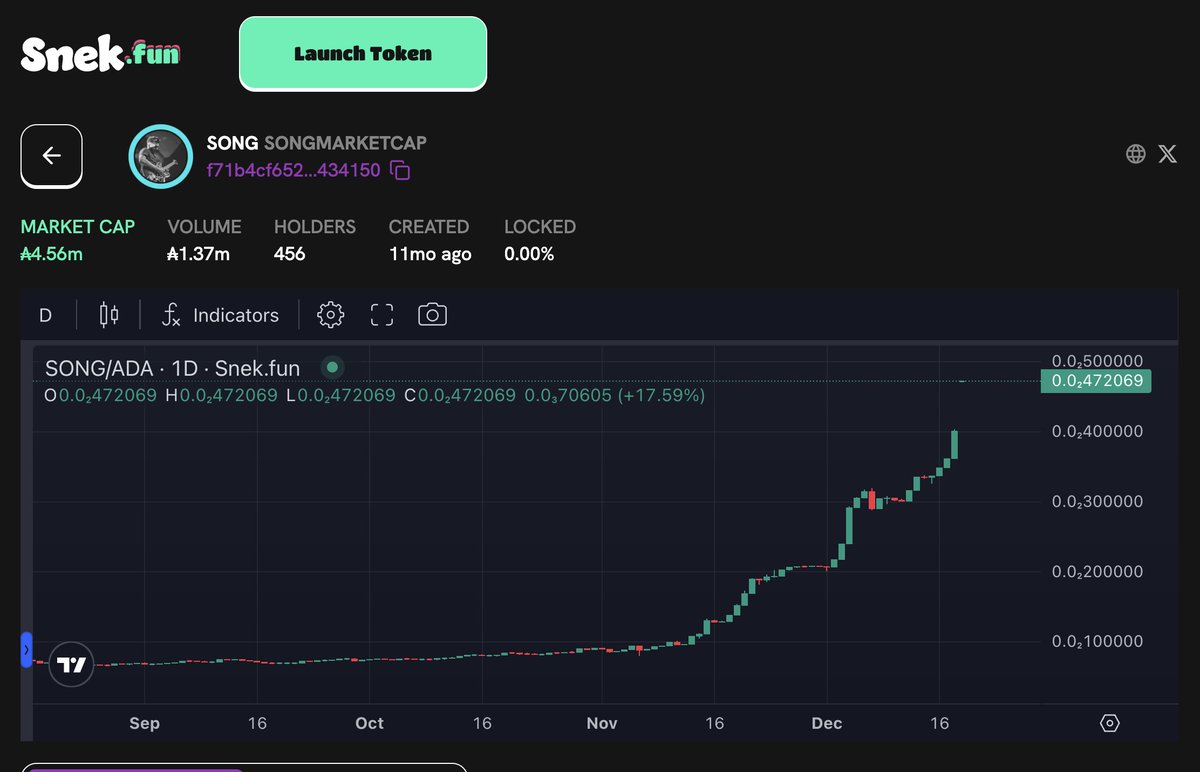Click the 0.0₂400000 price axis label
Screen dimensions: 1200x772
tap(1097, 432)
